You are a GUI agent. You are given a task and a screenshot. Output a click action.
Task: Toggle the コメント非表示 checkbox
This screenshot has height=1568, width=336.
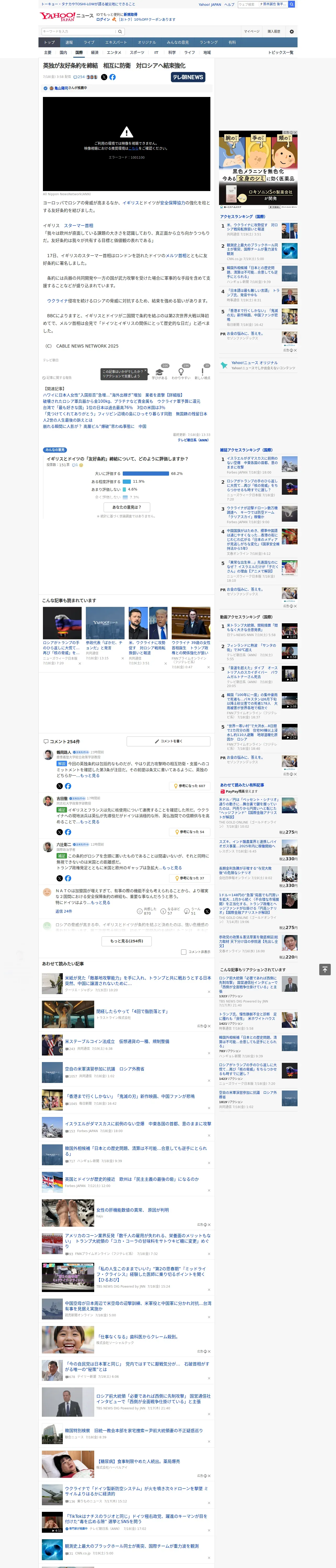tap(183, 952)
